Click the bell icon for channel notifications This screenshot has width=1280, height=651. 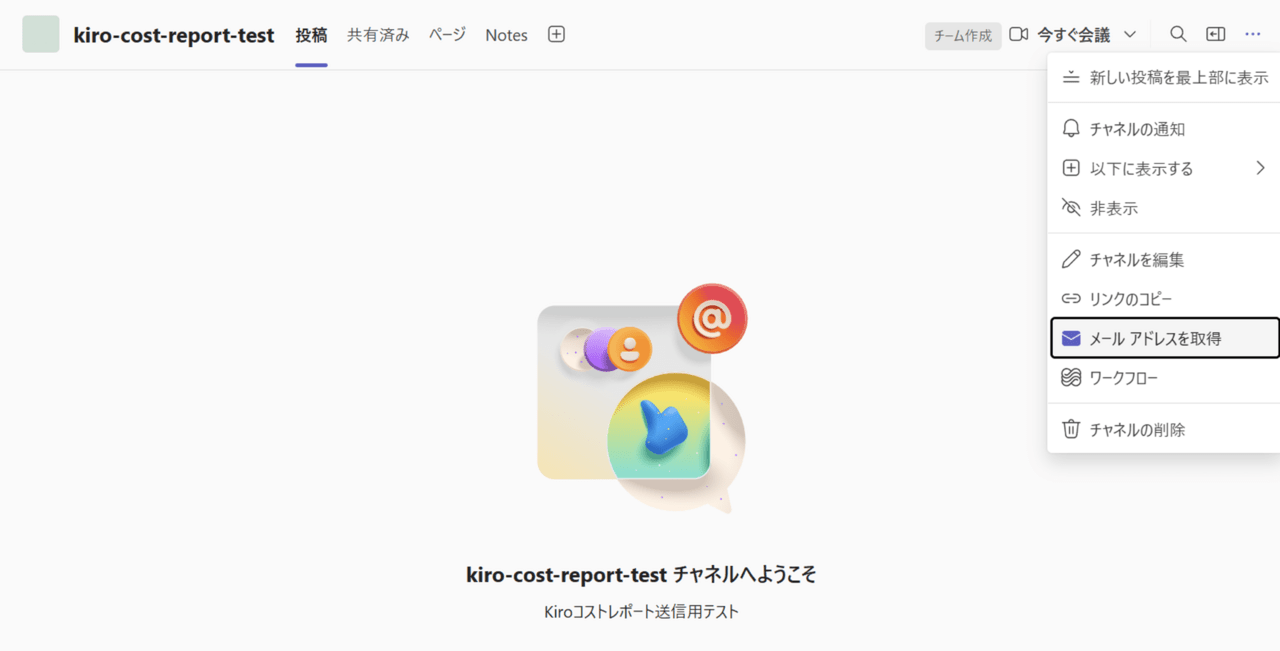(x=1071, y=129)
